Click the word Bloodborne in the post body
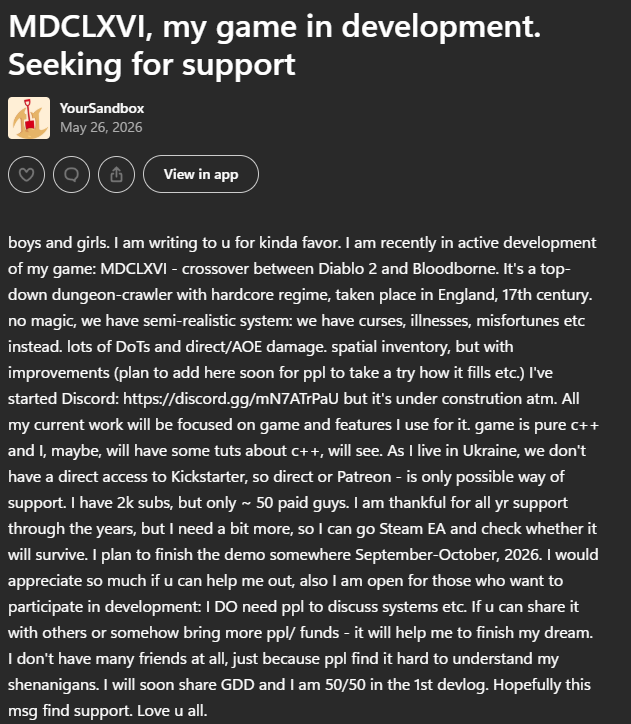The height and width of the screenshot is (724, 631). [x=454, y=269]
